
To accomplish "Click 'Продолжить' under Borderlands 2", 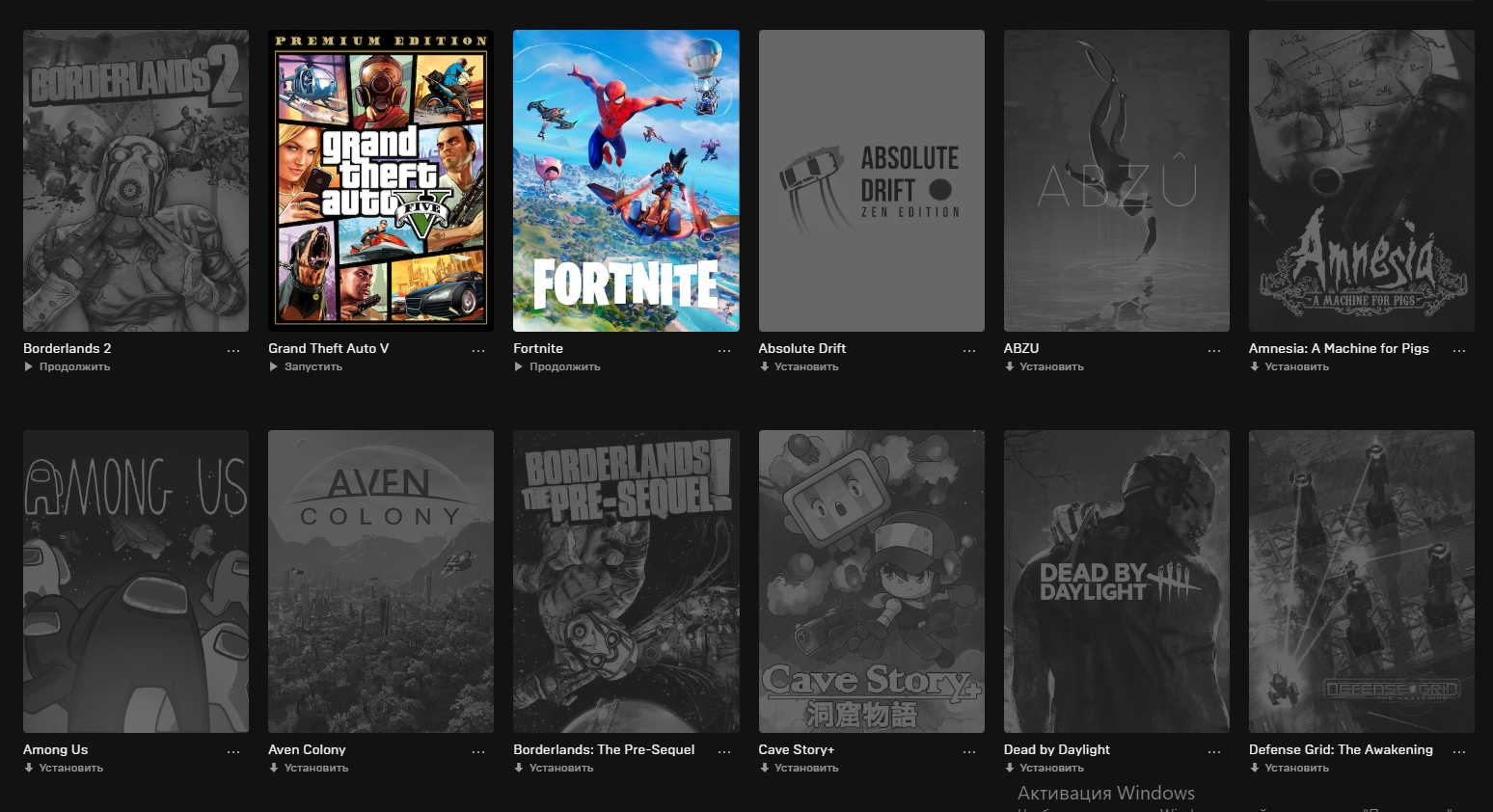I will tap(68, 367).
